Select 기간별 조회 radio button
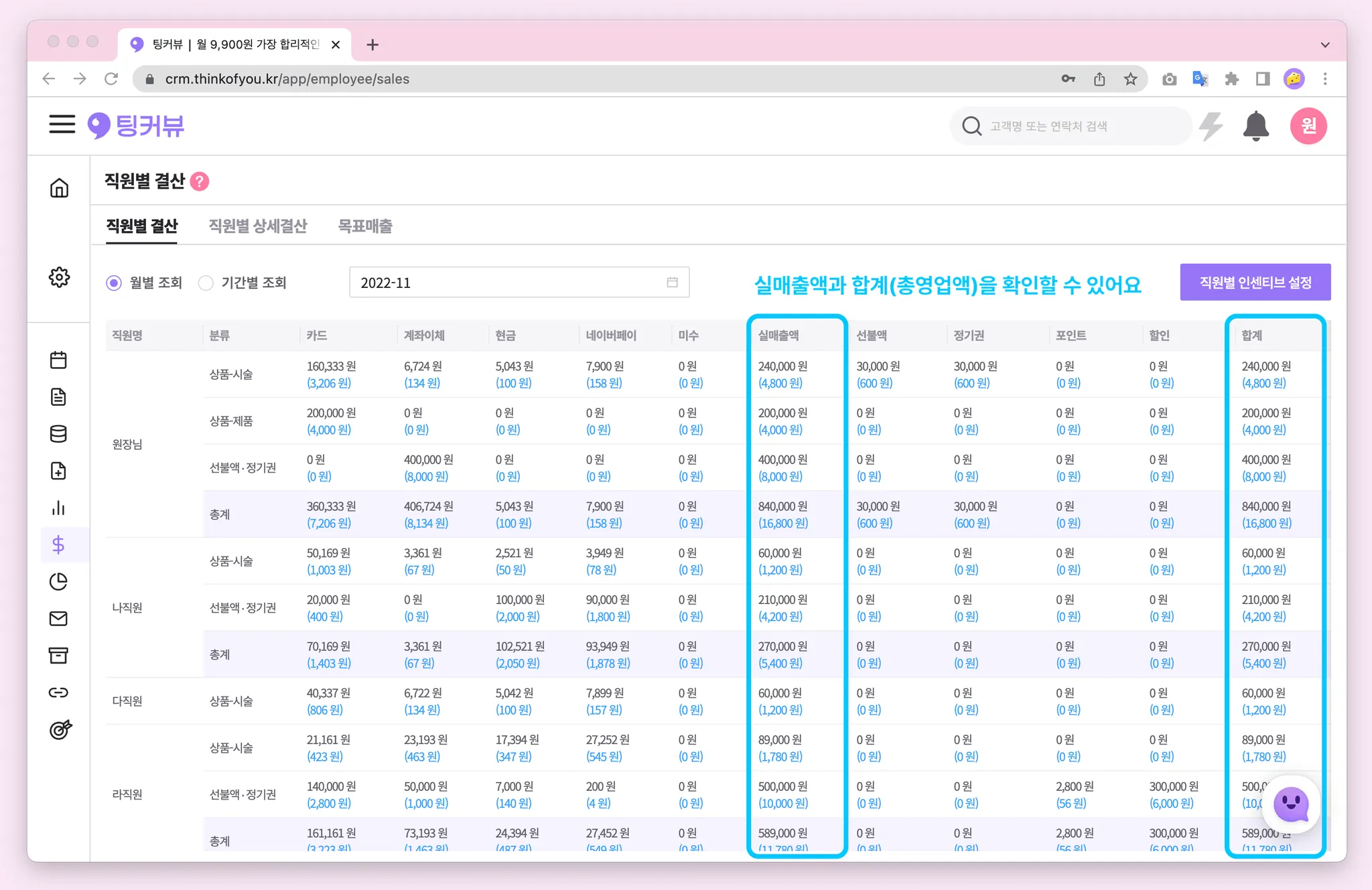The width and height of the screenshot is (1372, 890). pos(206,283)
